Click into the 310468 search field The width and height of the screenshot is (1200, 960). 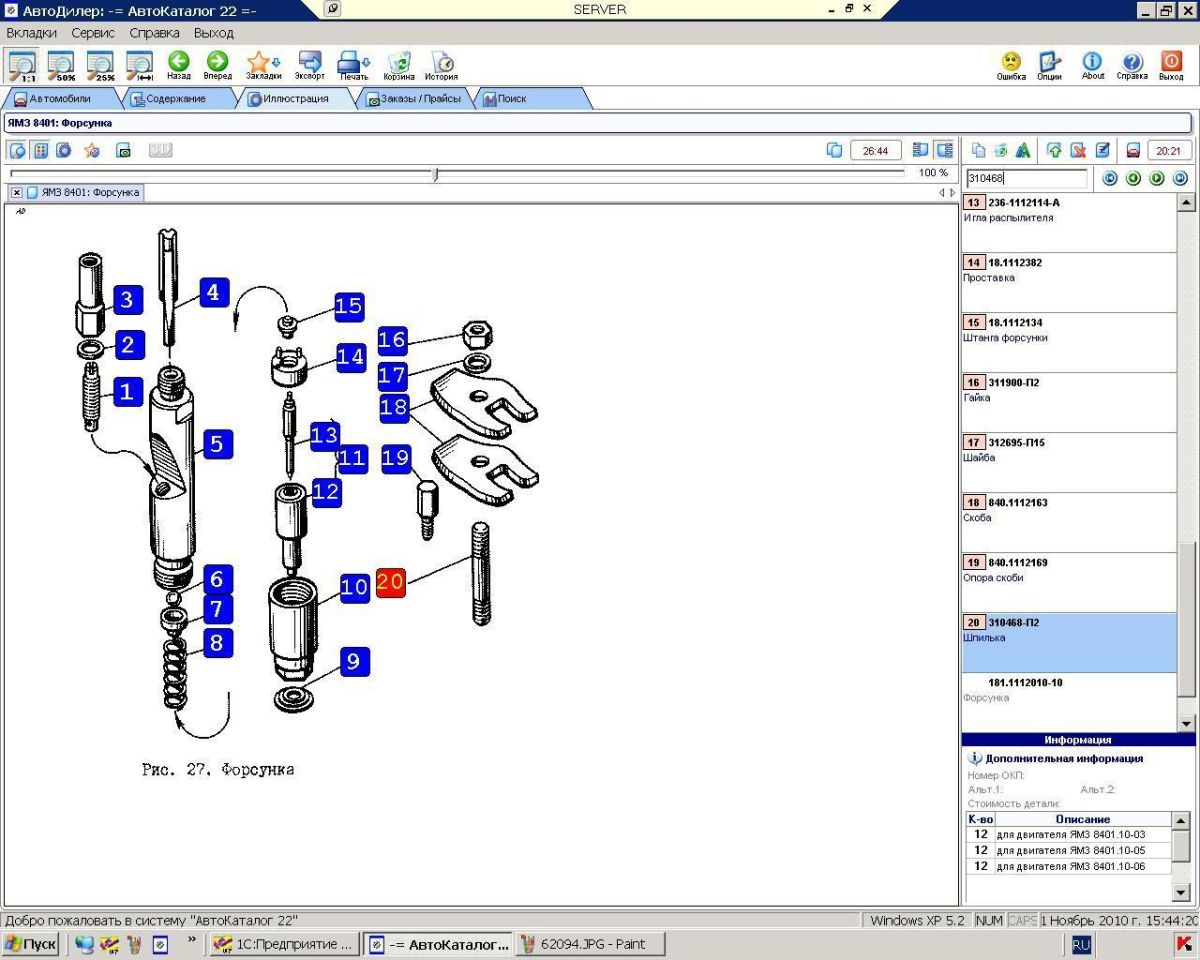(x=1026, y=178)
